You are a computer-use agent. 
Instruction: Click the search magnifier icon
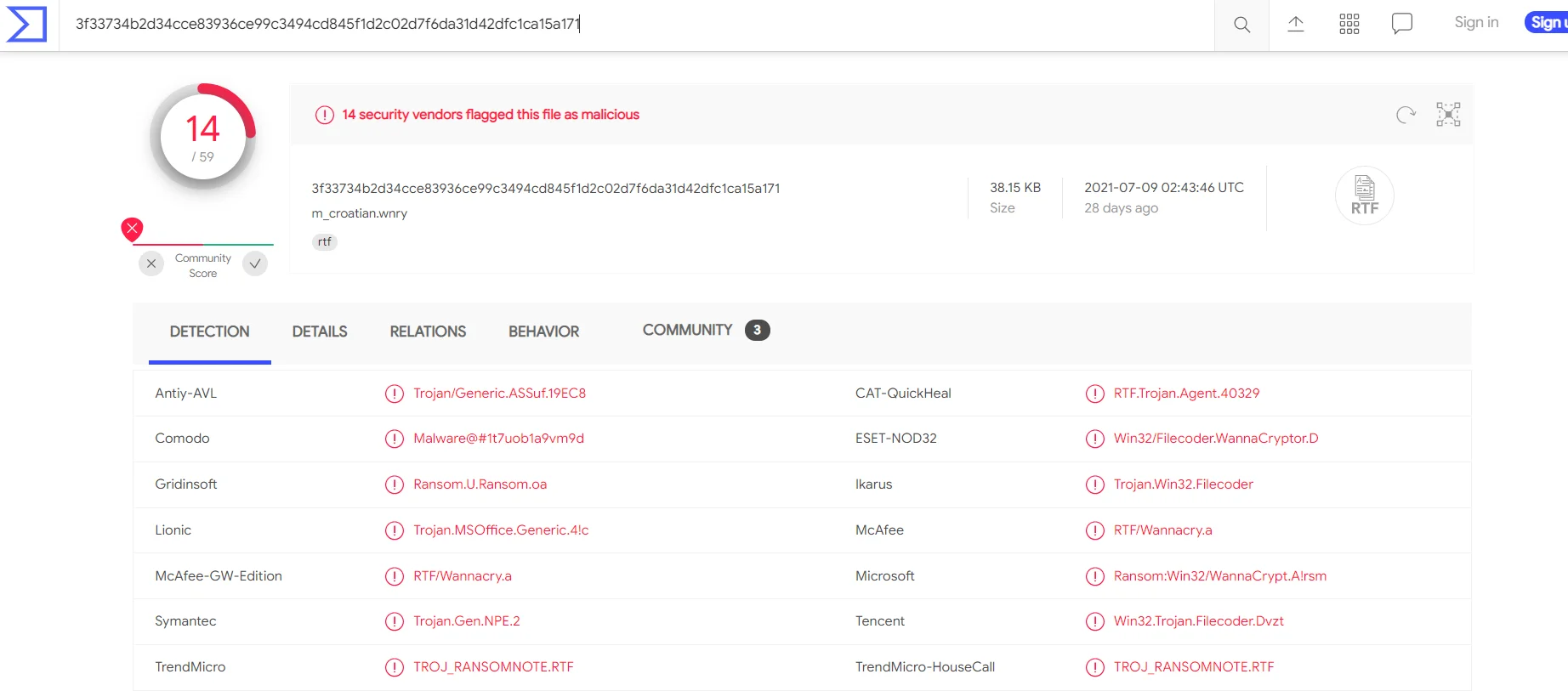pos(1241,25)
